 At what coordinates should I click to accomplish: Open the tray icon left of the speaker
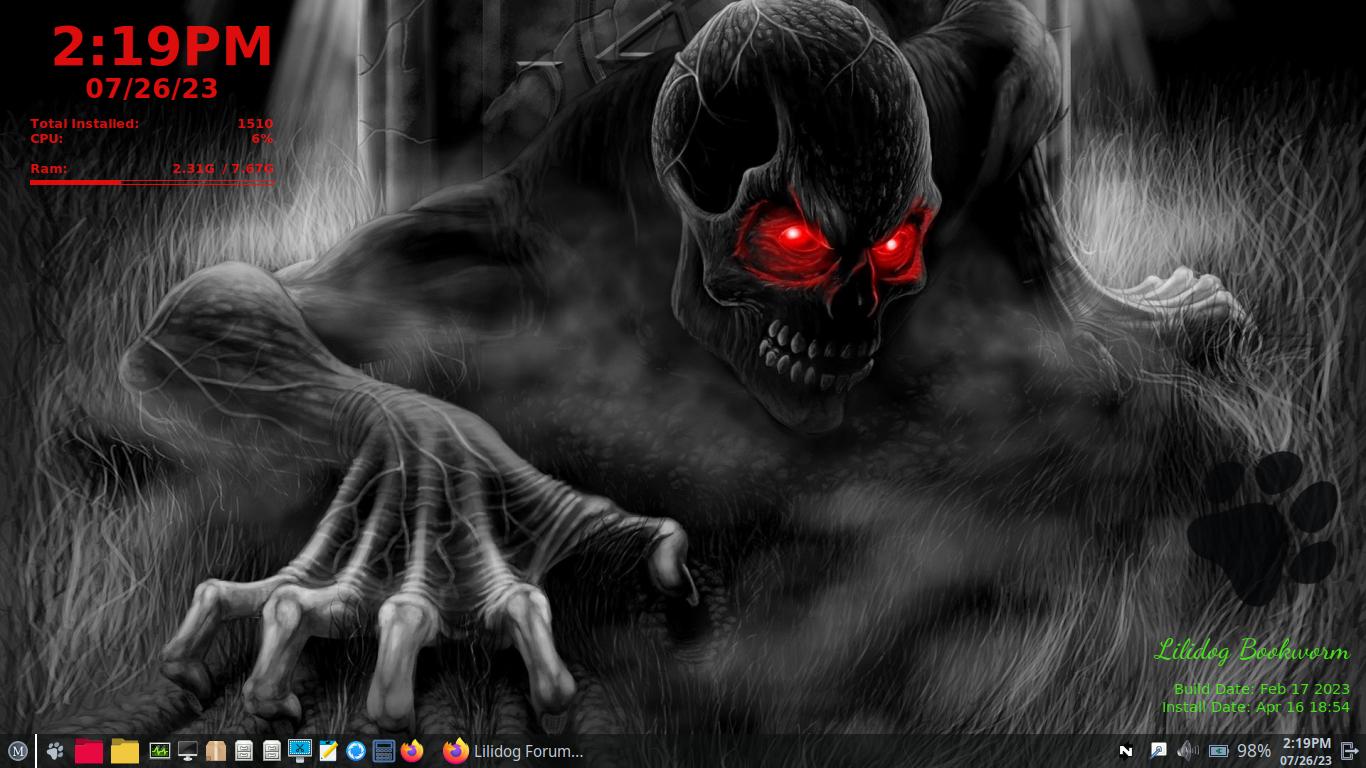(x=1157, y=751)
